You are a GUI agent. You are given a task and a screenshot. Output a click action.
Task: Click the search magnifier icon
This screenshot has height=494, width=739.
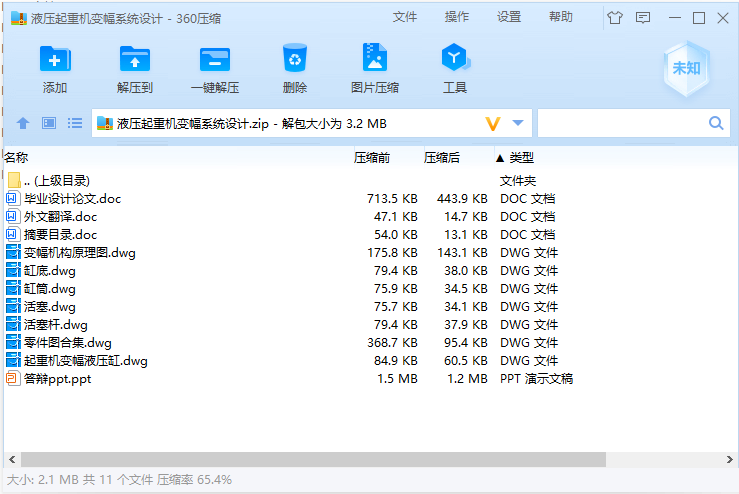pos(716,124)
